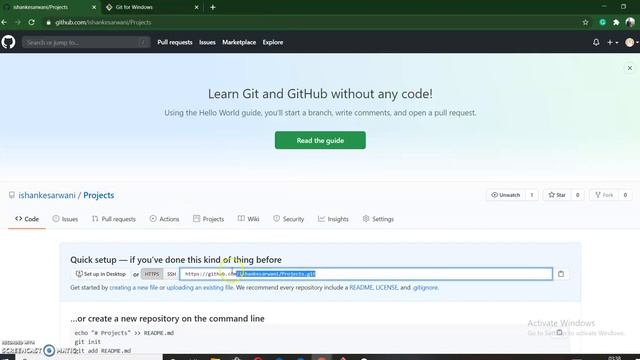The image size is (640, 360).
Task: Open ishankesarwani owner link
Action: coord(47,195)
